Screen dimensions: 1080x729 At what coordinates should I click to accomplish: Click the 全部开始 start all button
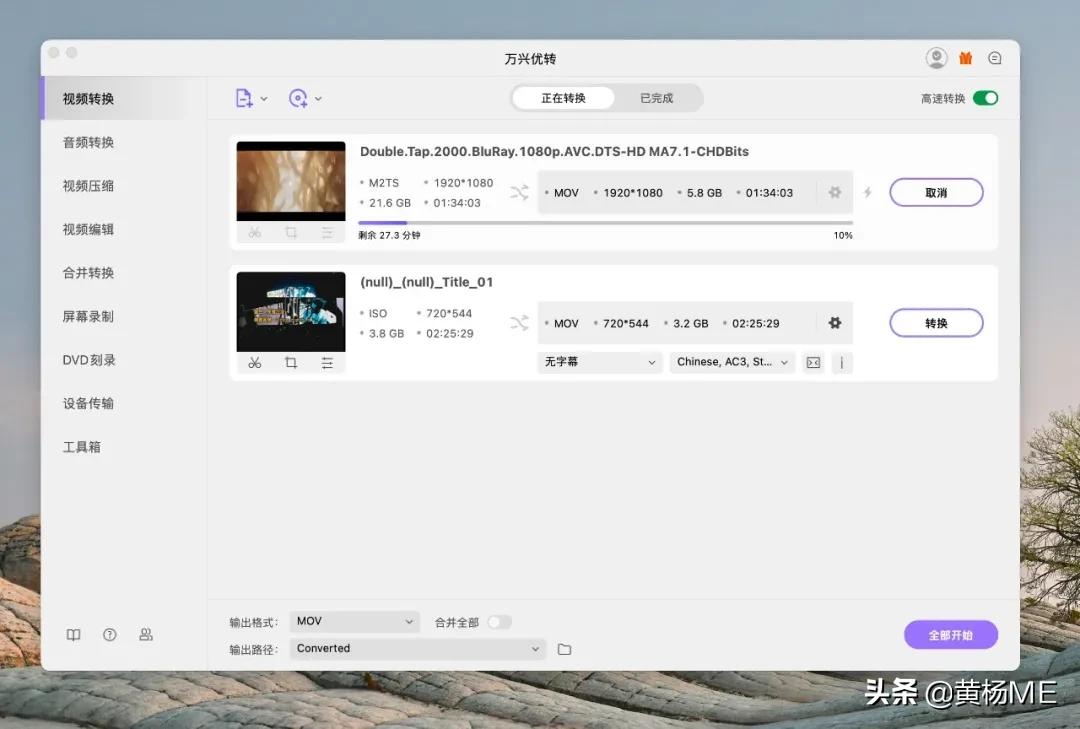pos(950,635)
